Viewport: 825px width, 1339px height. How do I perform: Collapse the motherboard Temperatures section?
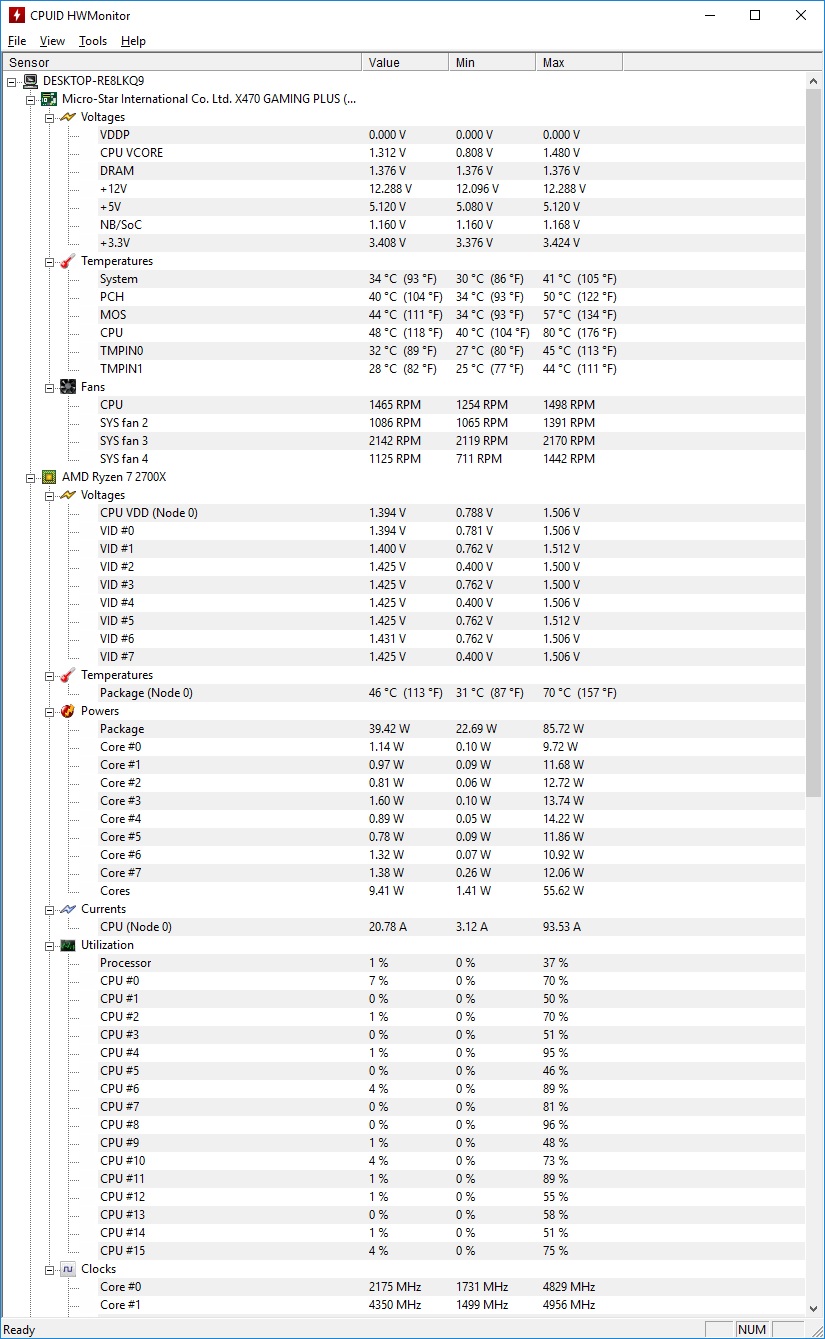(50, 261)
